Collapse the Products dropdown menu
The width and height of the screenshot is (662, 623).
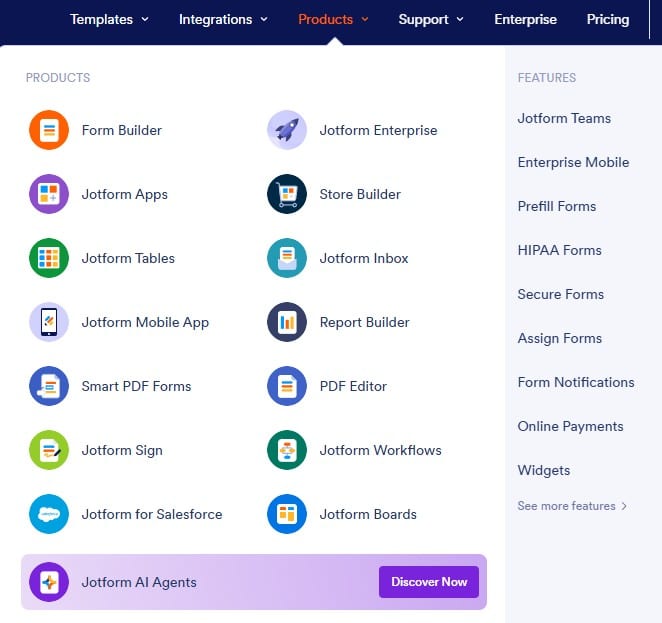[x=333, y=19]
